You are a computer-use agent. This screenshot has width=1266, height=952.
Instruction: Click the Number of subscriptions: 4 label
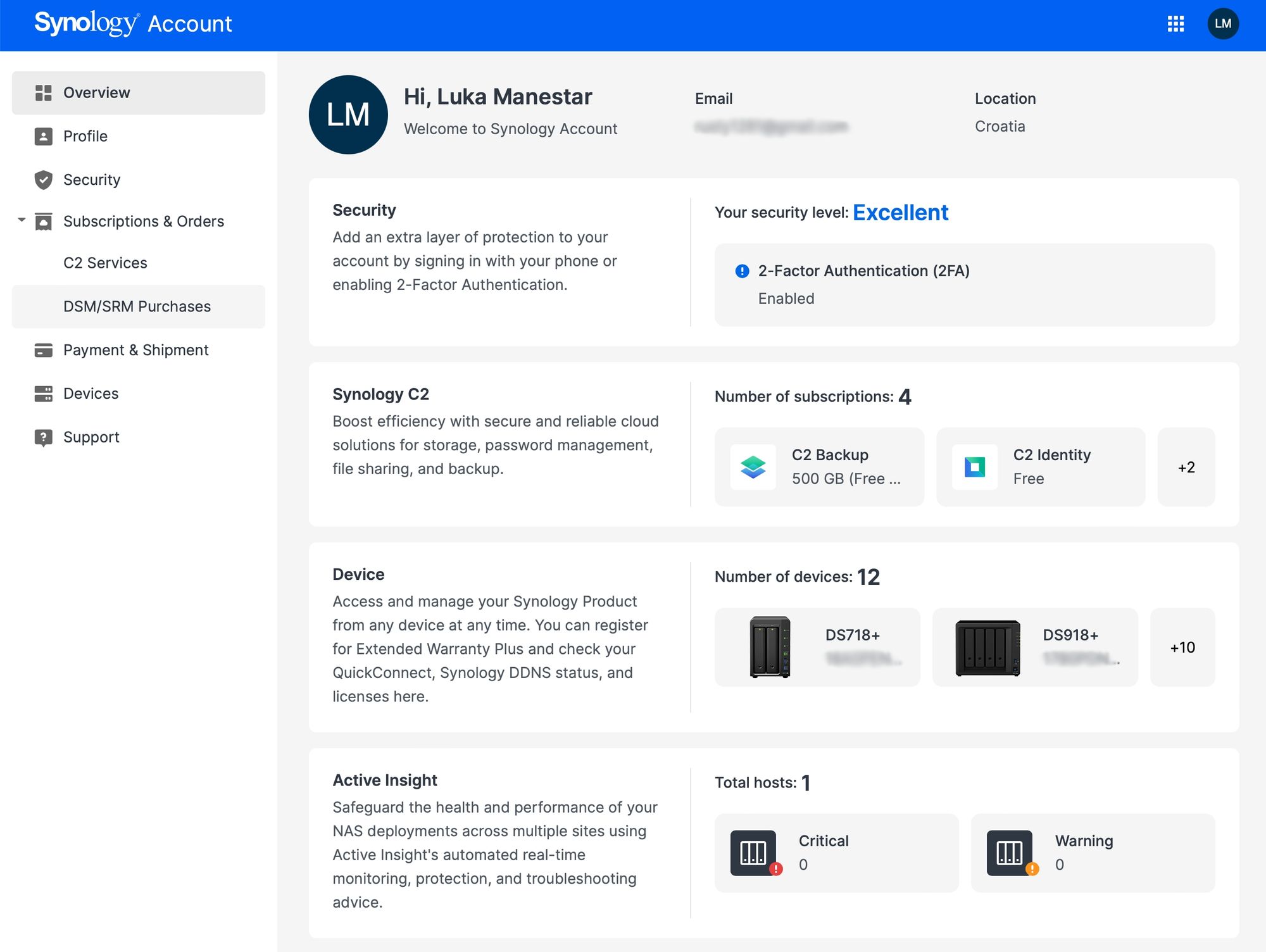tap(813, 397)
